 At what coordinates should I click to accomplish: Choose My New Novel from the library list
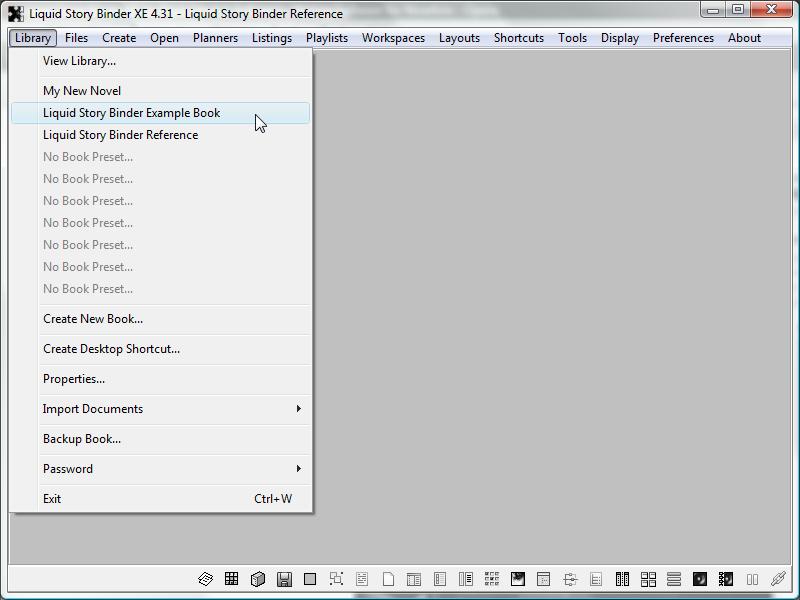pos(82,91)
